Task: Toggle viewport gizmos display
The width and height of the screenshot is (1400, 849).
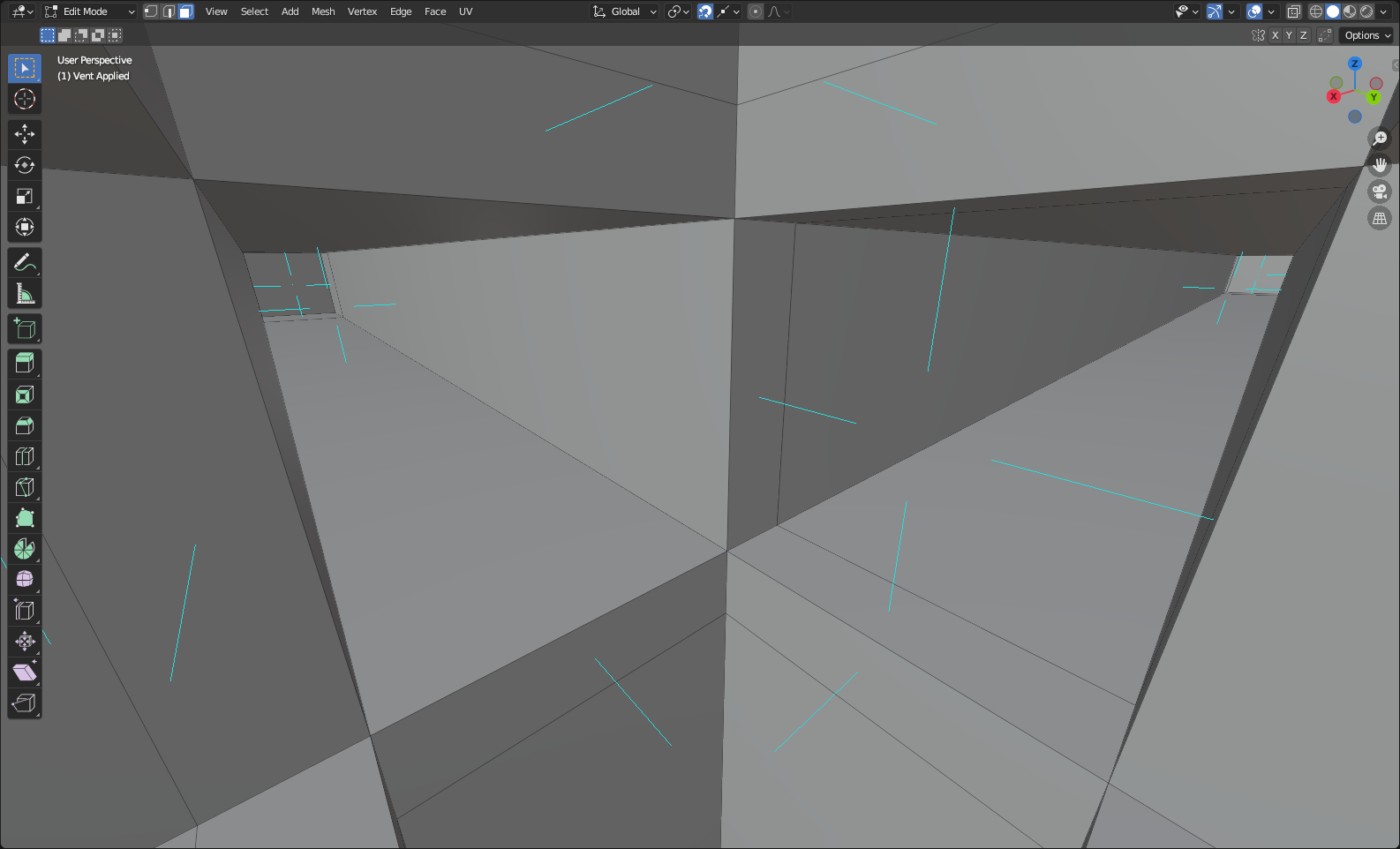Action: click(1215, 11)
